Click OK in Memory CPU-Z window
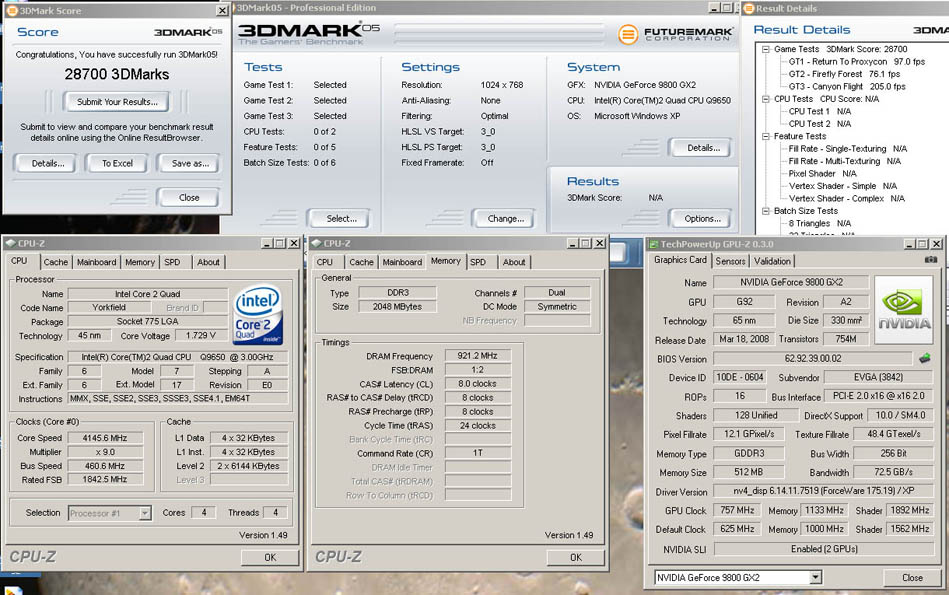Viewport: 949px width, 595px height. (x=576, y=557)
